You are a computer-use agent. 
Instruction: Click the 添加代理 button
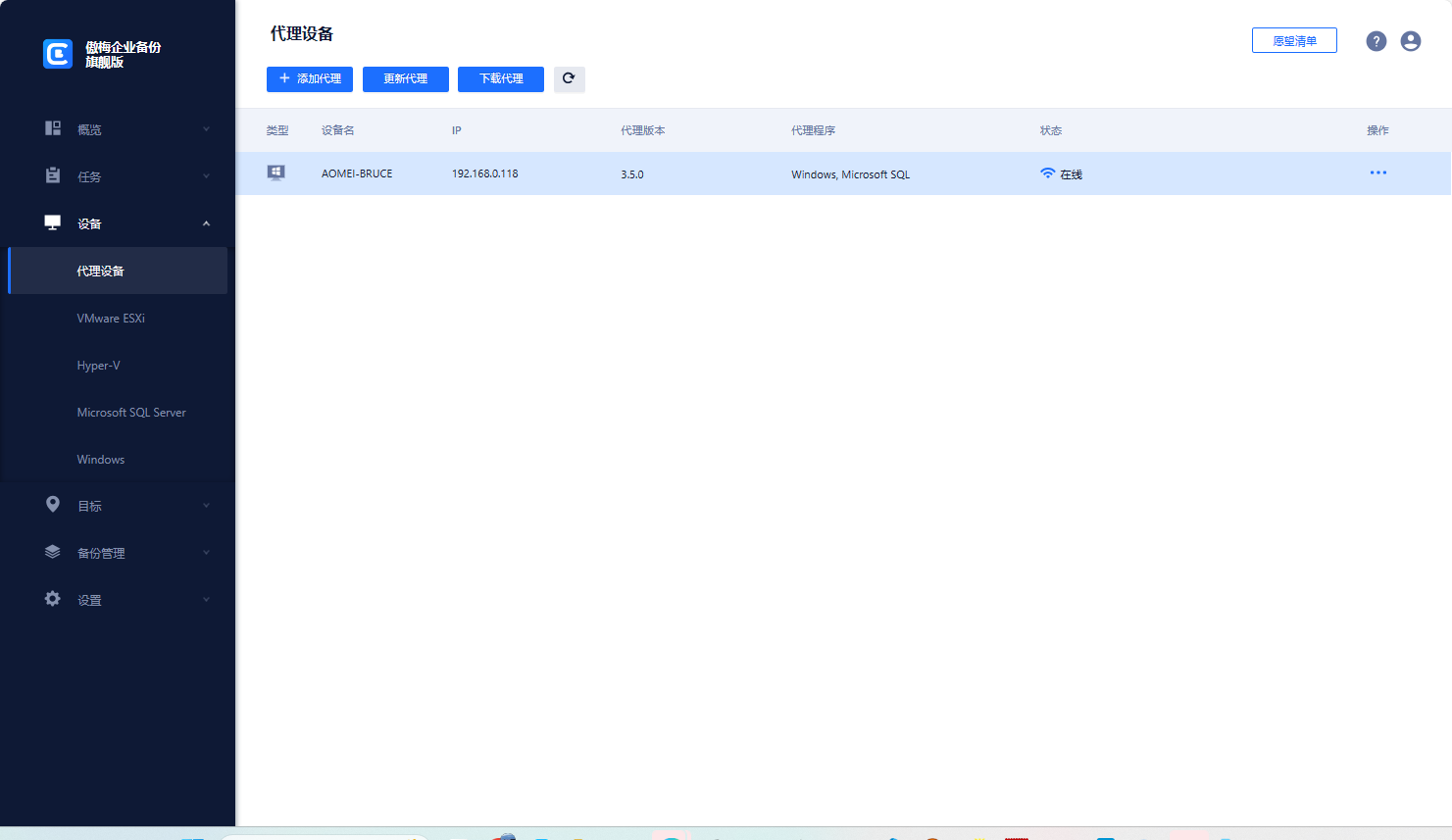coord(310,79)
